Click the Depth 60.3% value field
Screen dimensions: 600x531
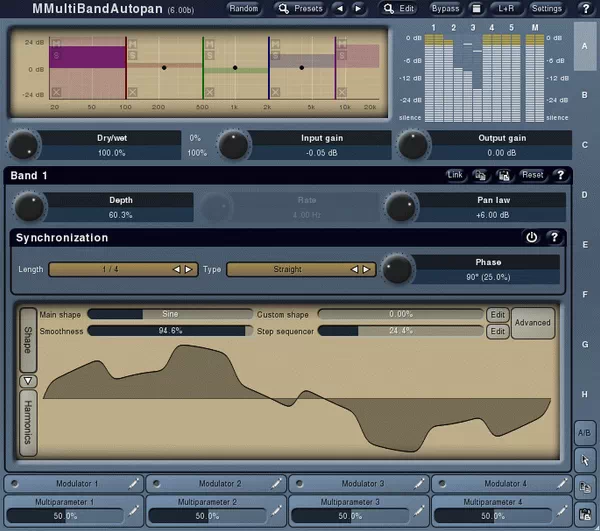tap(120, 215)
